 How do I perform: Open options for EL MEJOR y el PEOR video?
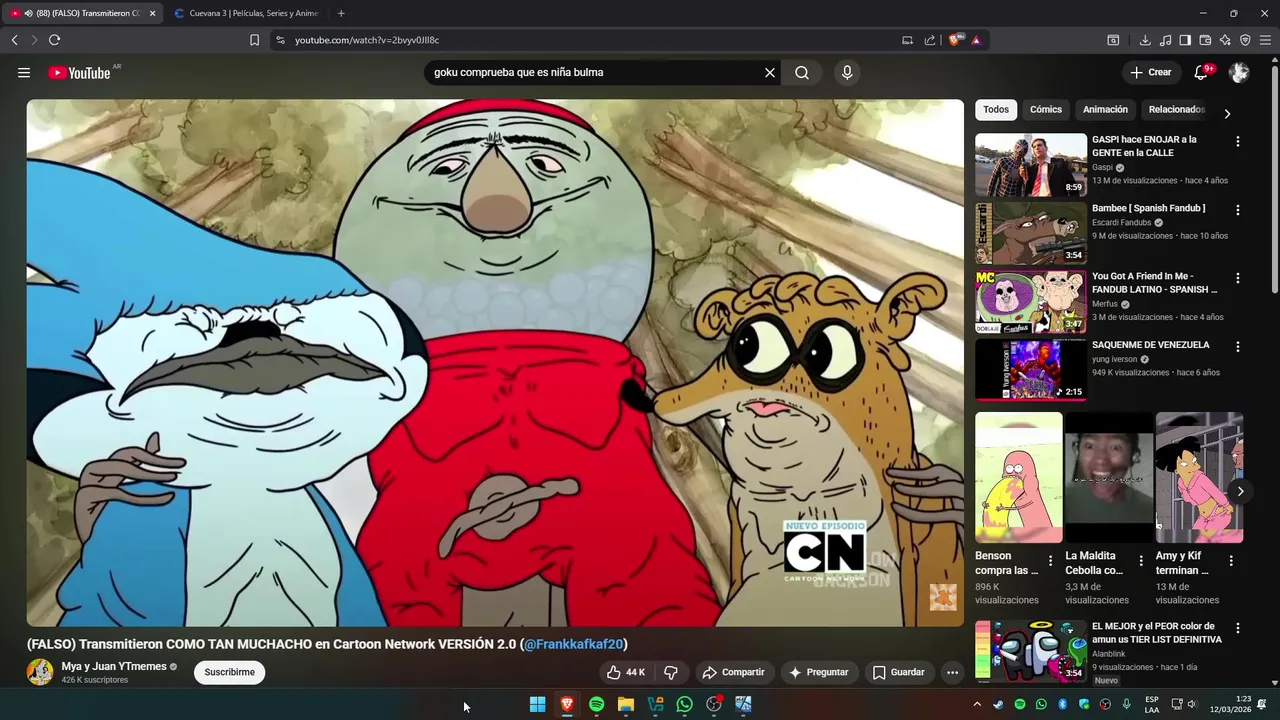1238,629
